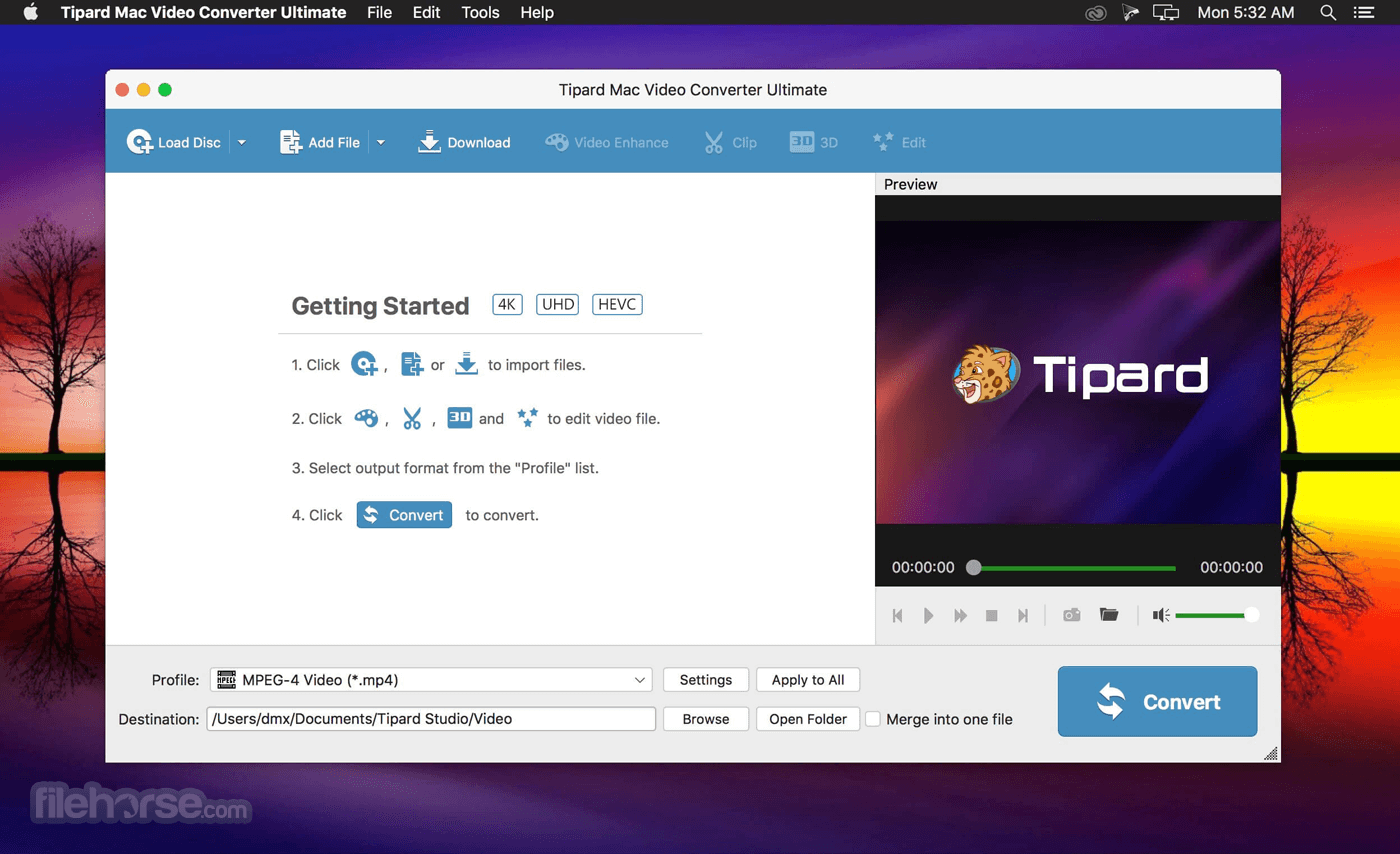Open the Edit tool in the toolbar

[899, 142]
